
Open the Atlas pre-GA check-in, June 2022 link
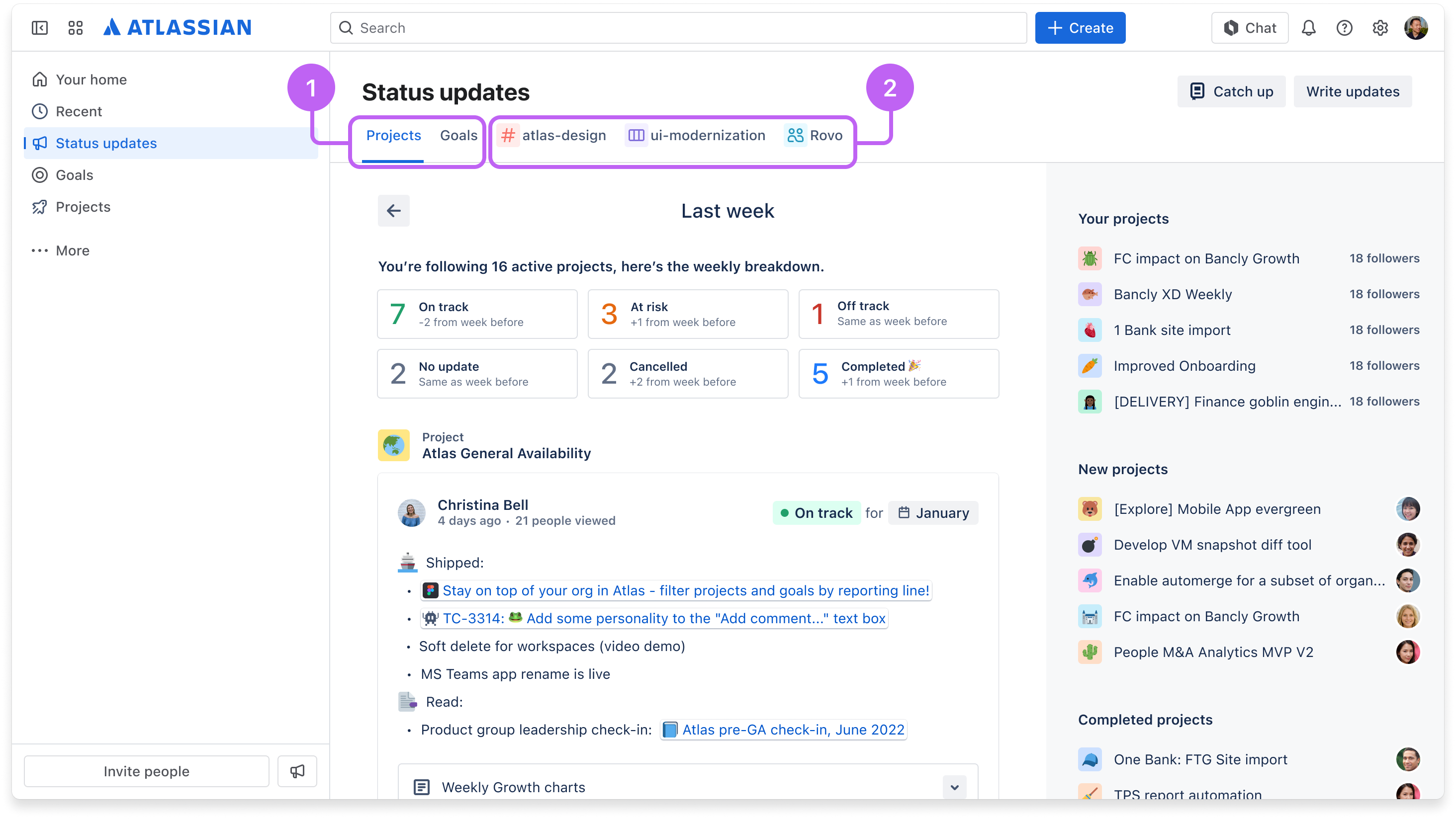tap(783, 729)
